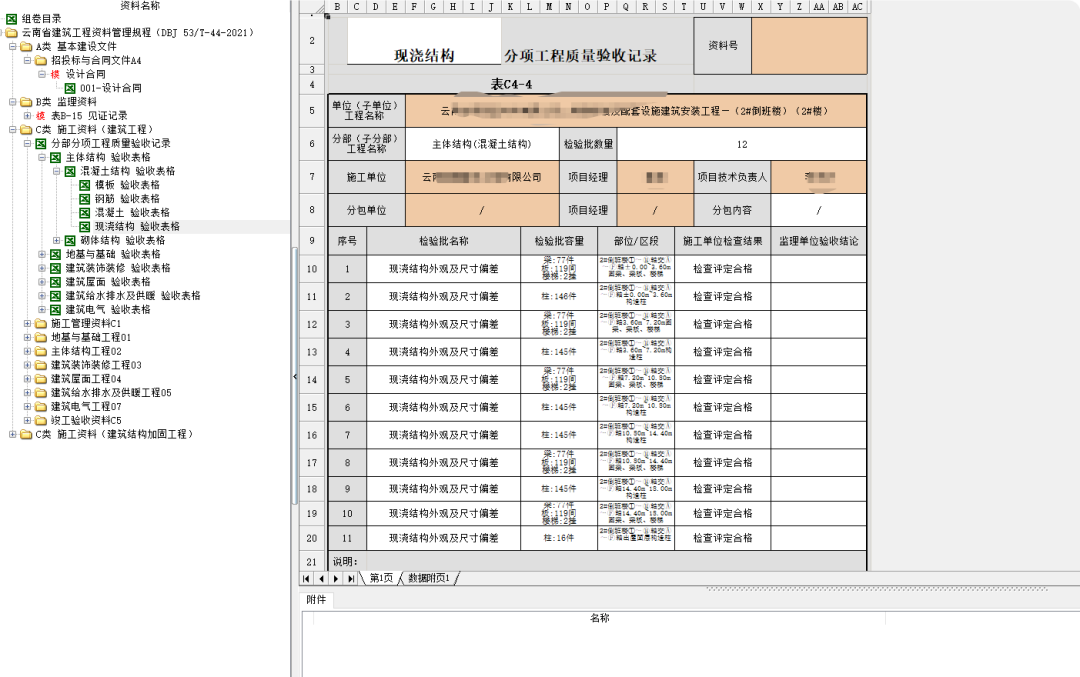
Task: Click the folder icon of 施工管理资料C1
Action: 41,323
